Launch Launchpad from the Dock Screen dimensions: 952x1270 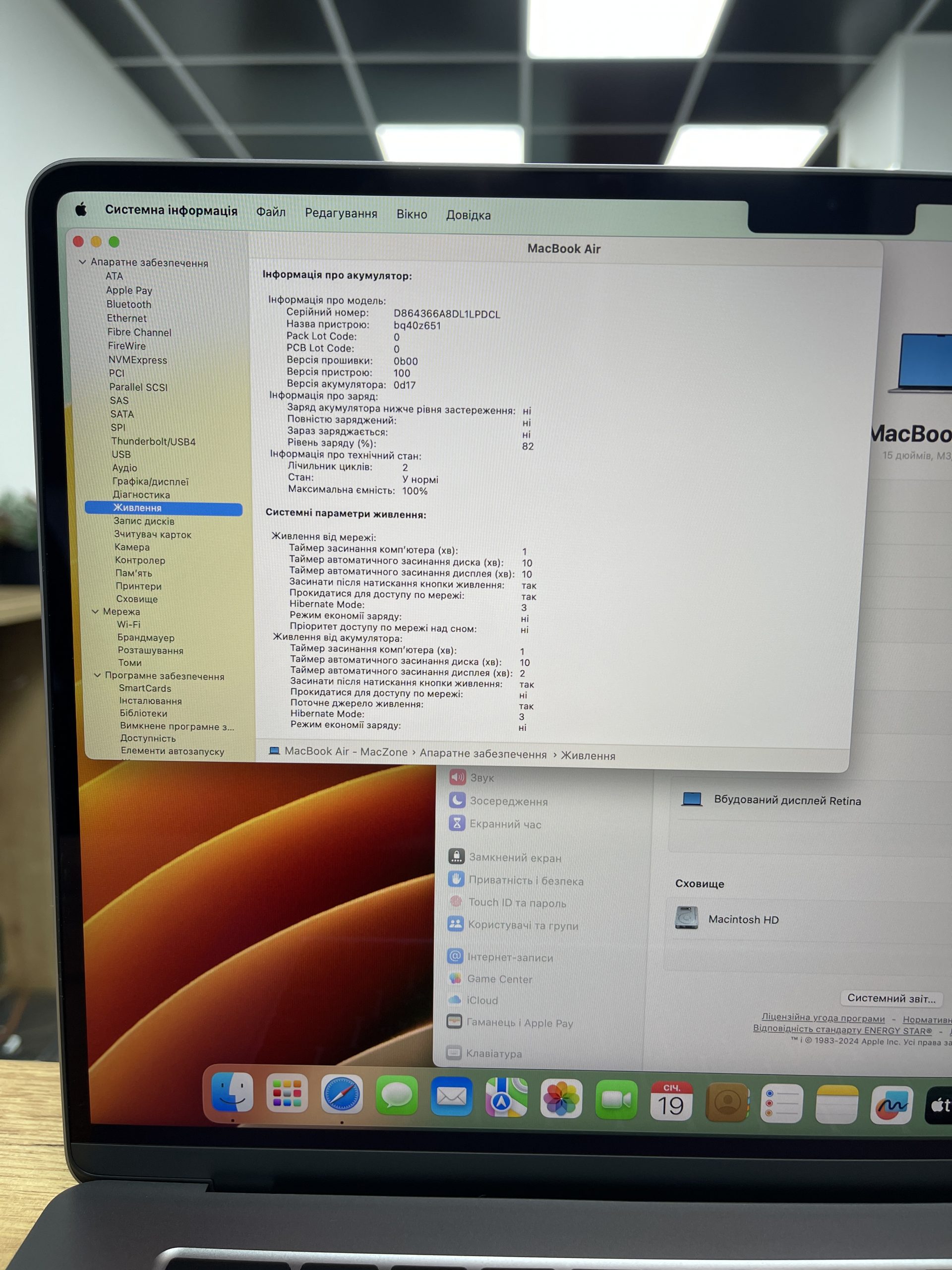click(287, 1093)
